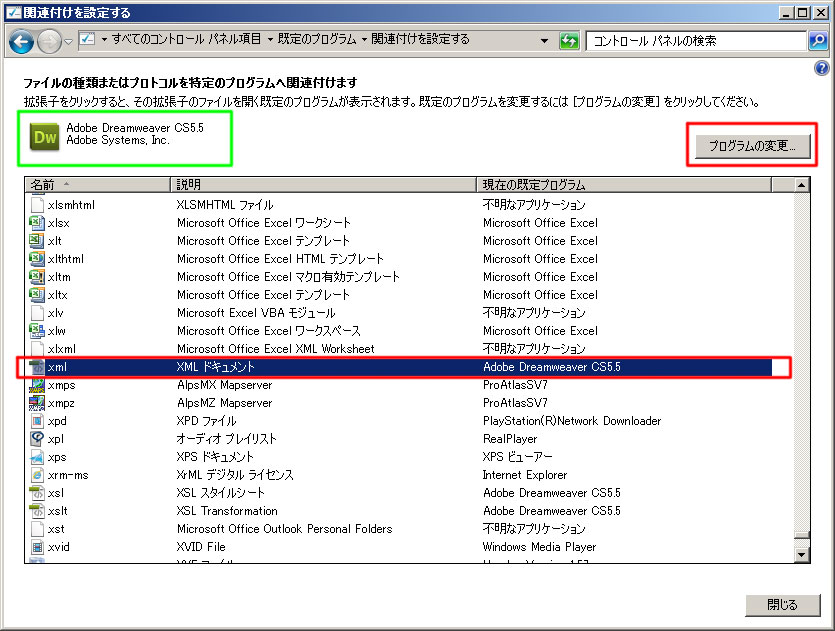Click the list scrollbar up arrow
835x631 pixels.
(801, 185)
